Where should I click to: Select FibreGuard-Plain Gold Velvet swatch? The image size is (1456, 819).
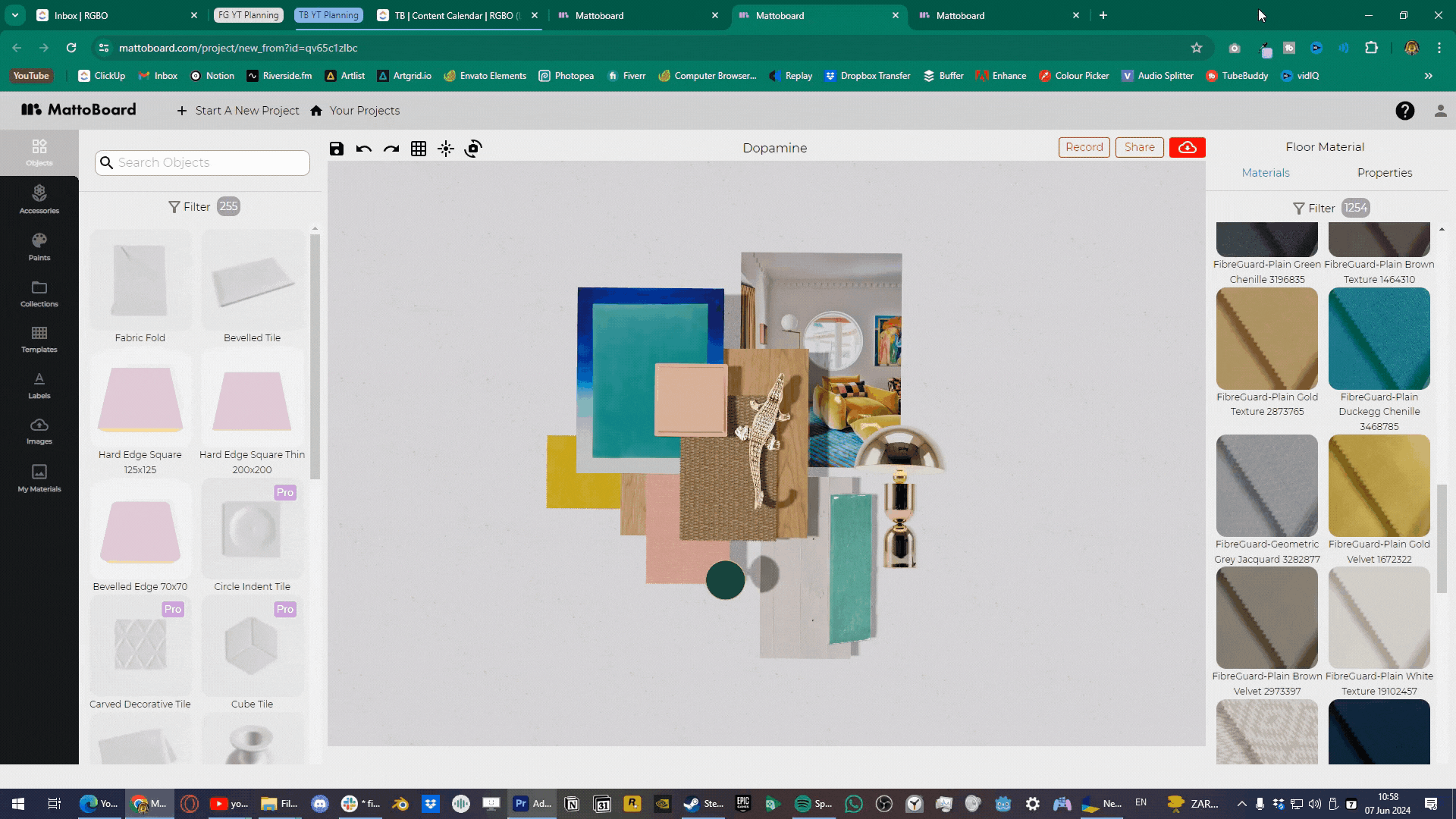(1379, 486)
